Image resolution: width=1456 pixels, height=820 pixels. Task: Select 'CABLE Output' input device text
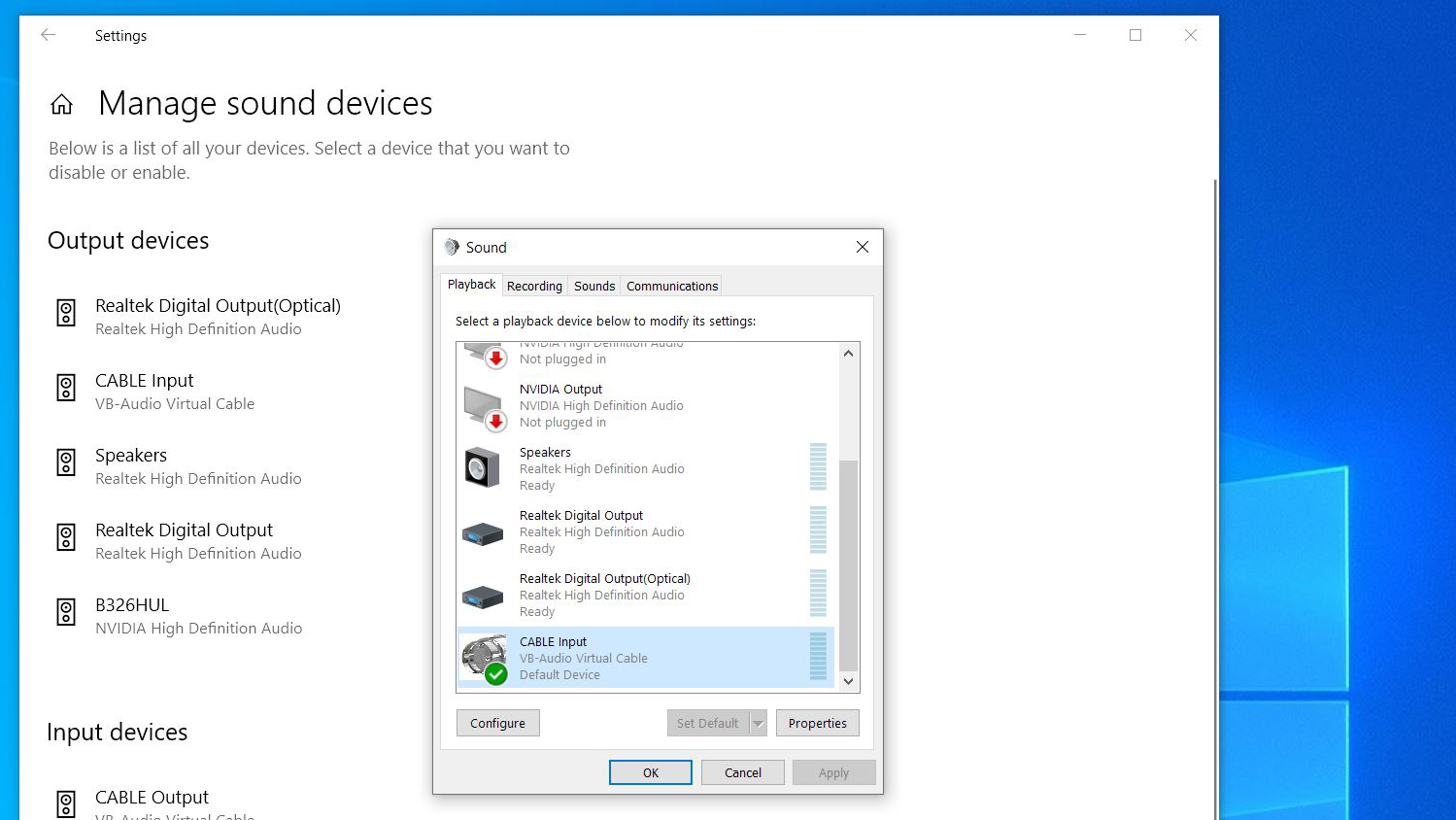tap(152, 797)
